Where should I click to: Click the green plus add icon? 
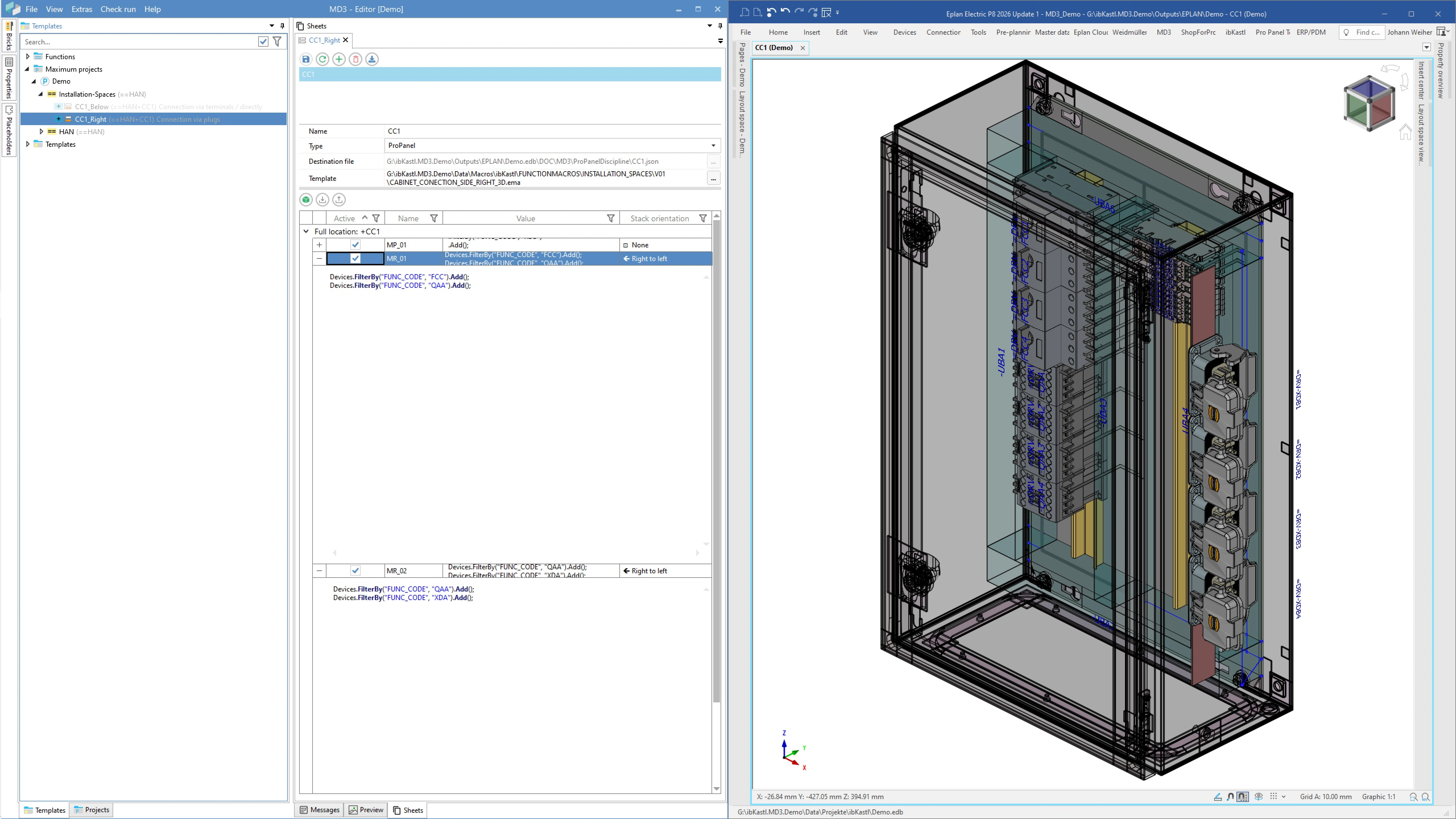[x=339, y=59]
